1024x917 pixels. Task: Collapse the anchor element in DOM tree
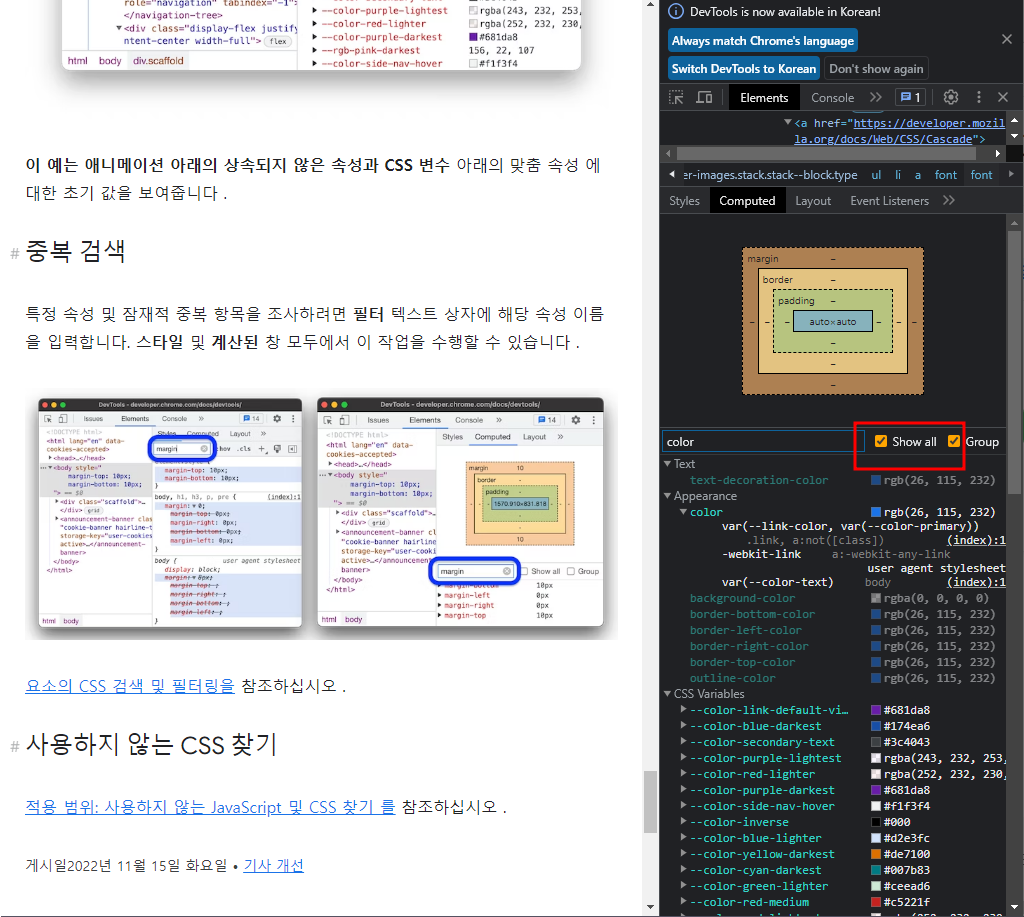[x=788, y=122]
